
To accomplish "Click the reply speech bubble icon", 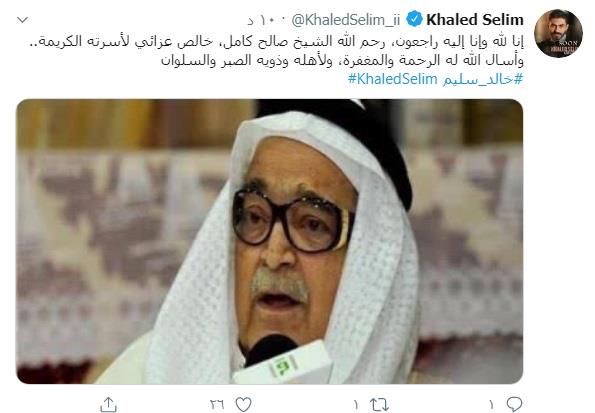I will click(x=515, y=404).
